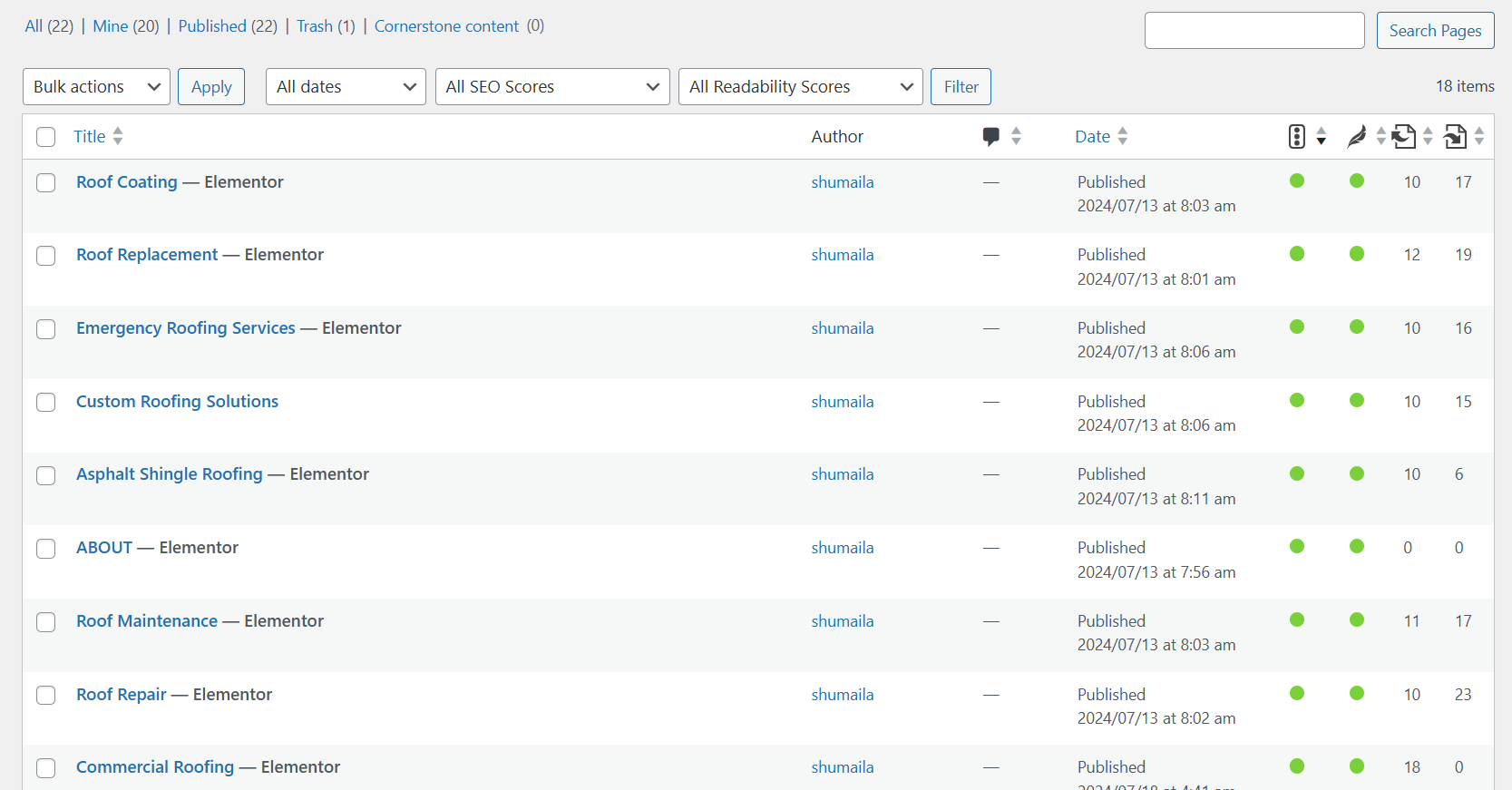Check the Roof Replacement page checkbox
Image resolution: width=1512 pixels, height=790 pixels.
pyautogui.click(x=45, y=256)
